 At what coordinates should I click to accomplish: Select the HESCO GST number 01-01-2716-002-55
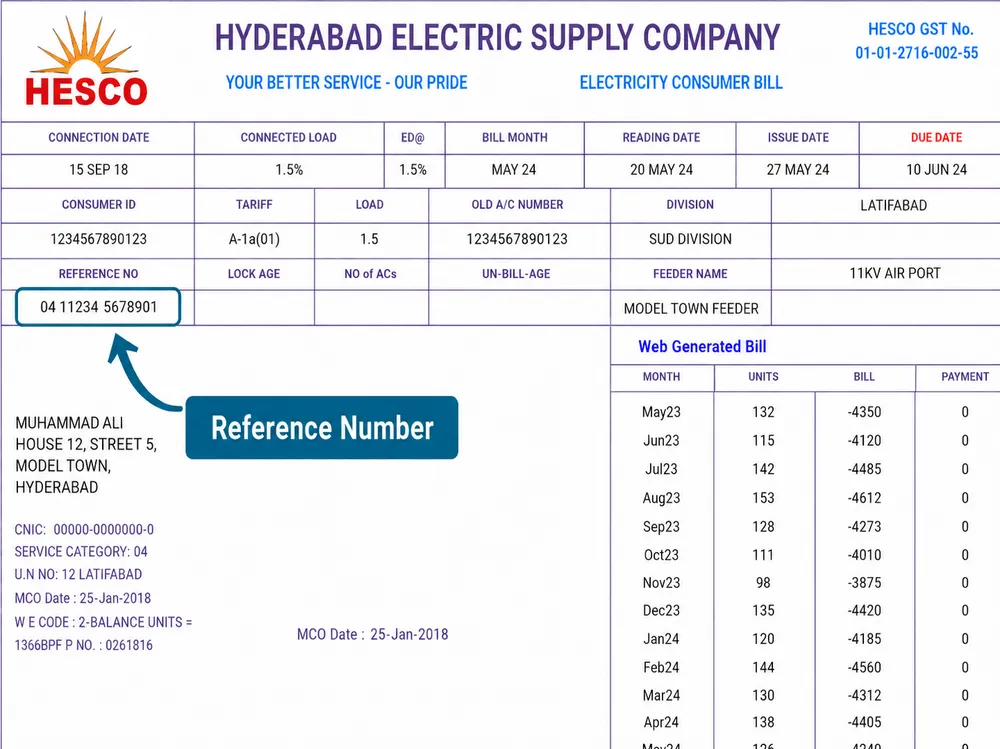[916, 53]
